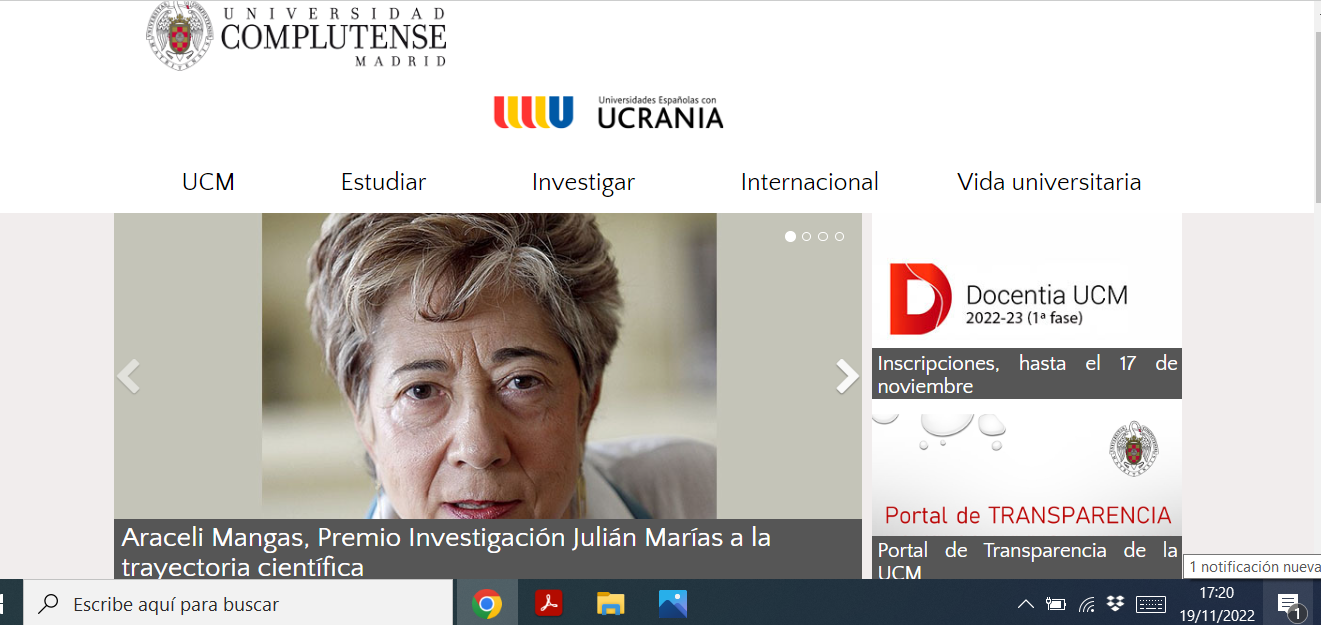This screenshot has height=625, width=1321.
Task: Open the notification center icon
Action: 1289,604
